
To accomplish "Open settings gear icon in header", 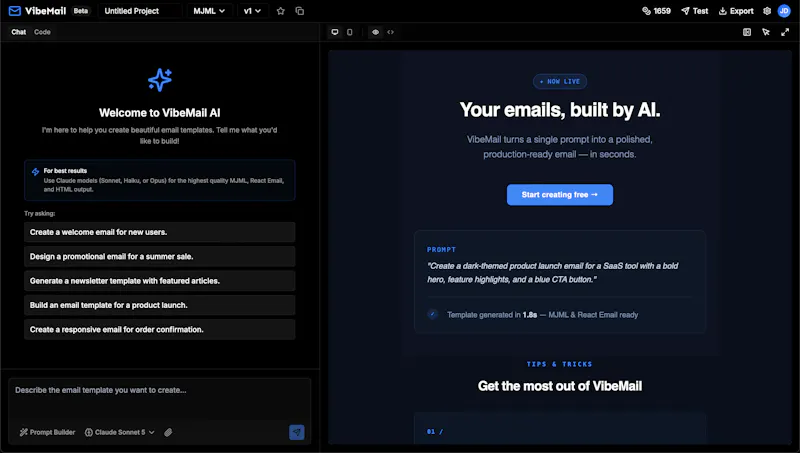I will click(x=767, y=11).
